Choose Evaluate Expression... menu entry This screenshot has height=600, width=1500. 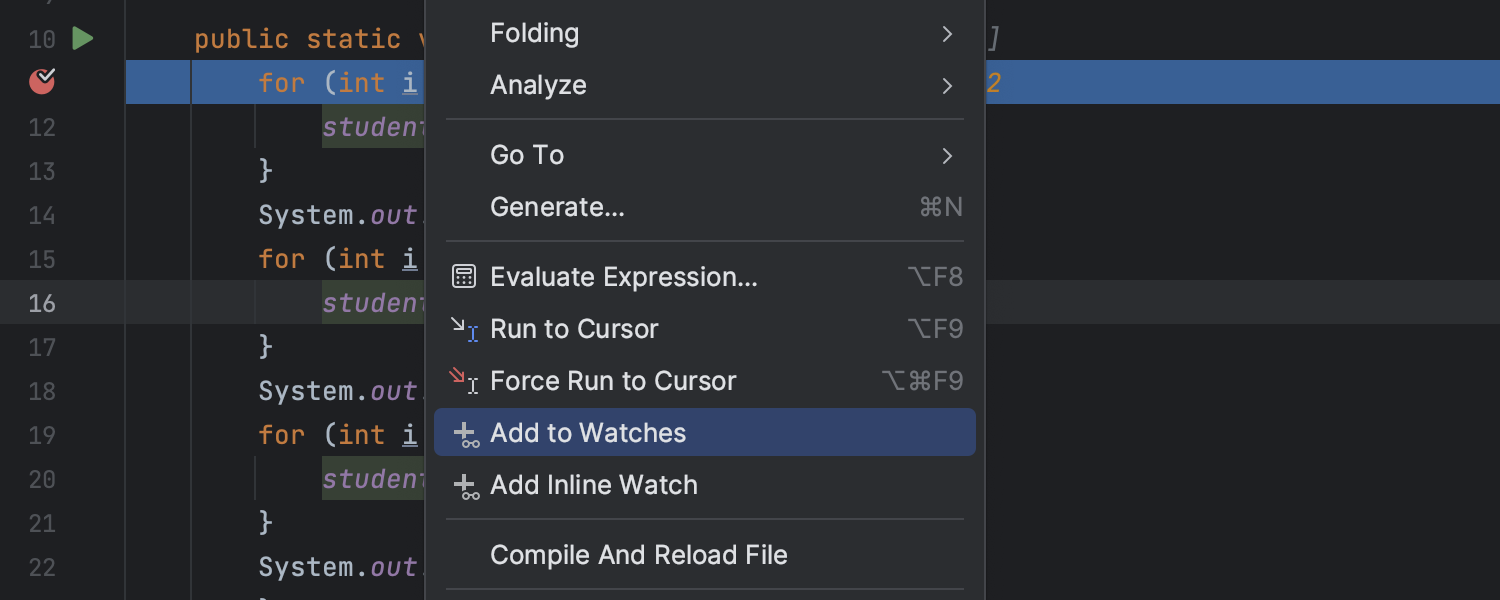(705, 277)
